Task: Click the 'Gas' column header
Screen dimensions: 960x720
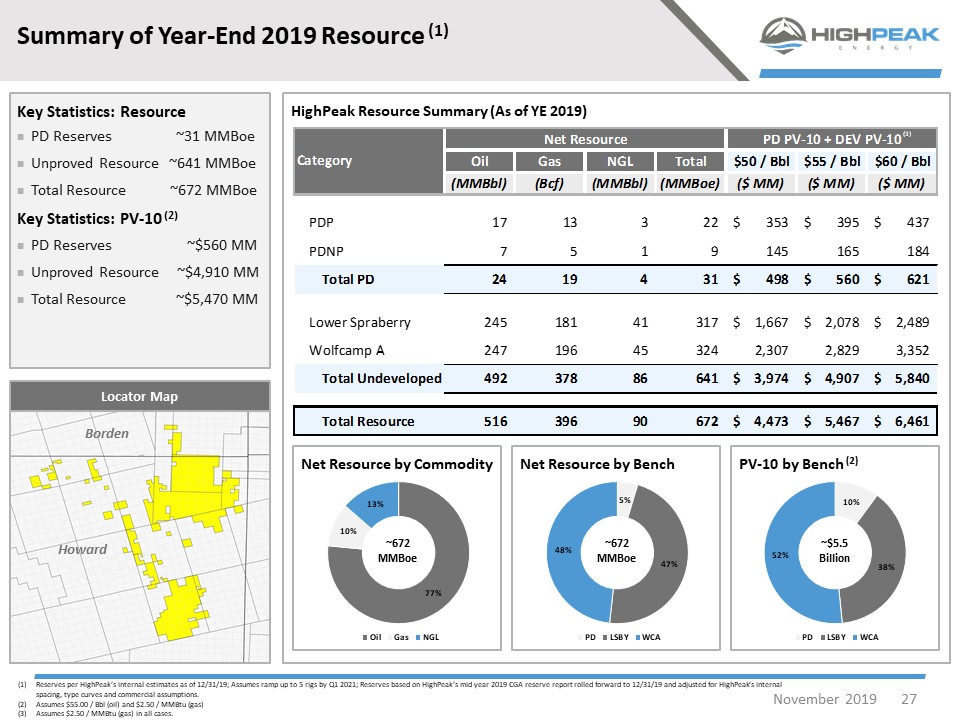Action: tap(549, 161)
